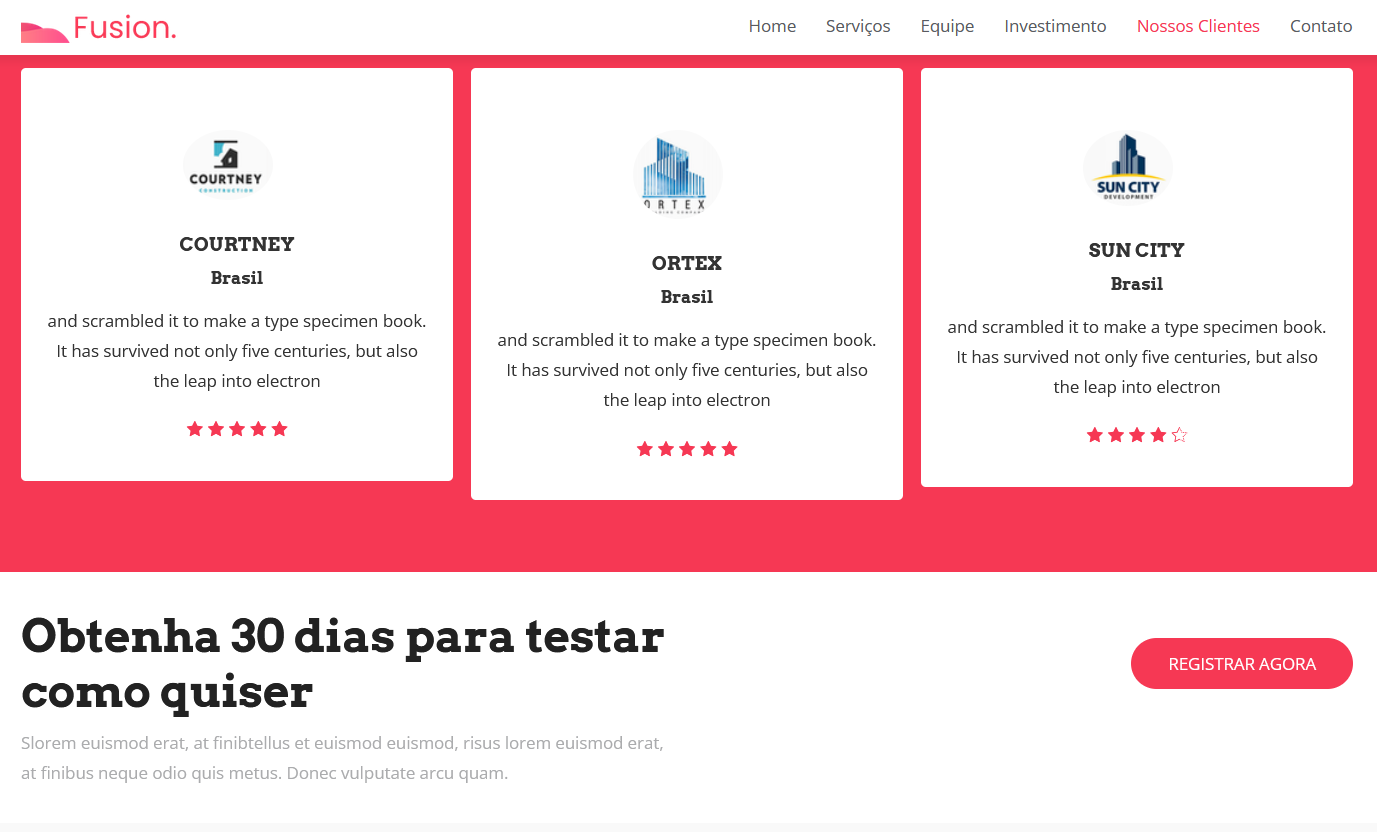This screenshot has width=1377, height=832.
Task: Click the fourth filled star in the Sun City rating
Action: (x=1158, y=435)
